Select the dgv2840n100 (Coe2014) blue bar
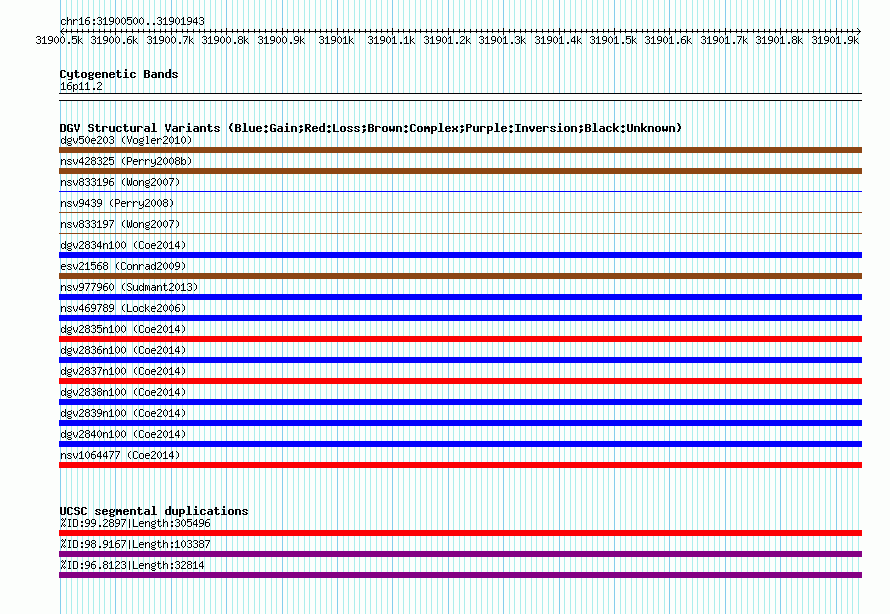 click(460, 444)
